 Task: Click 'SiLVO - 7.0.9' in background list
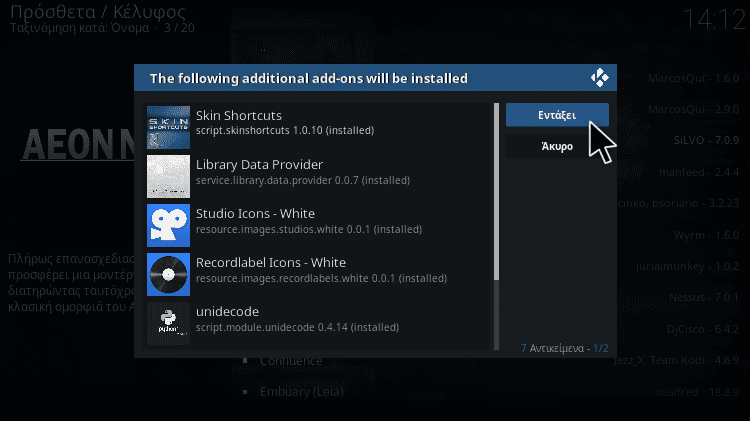coord(706,140)
